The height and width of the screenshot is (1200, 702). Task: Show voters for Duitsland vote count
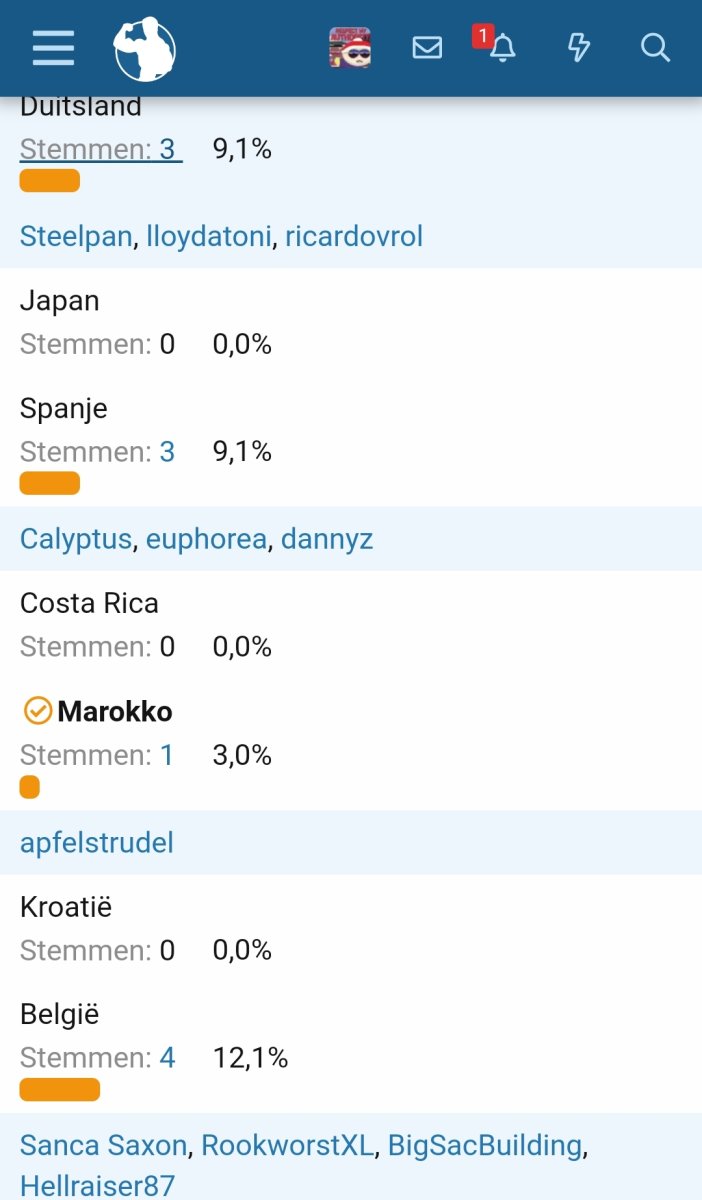167,150
